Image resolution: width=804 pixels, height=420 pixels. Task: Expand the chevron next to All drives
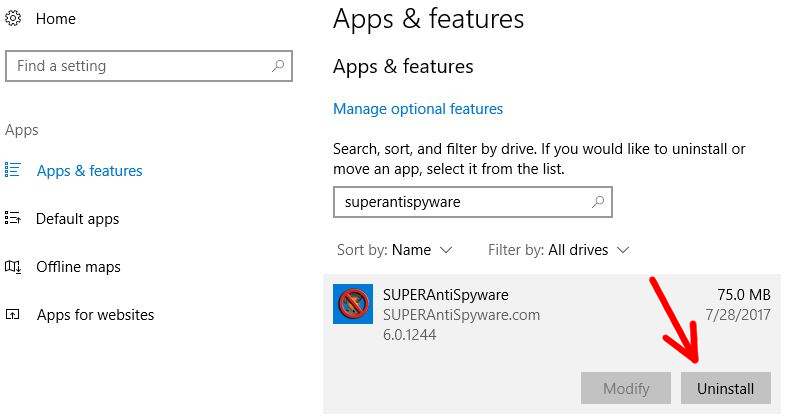click(623, 250)
